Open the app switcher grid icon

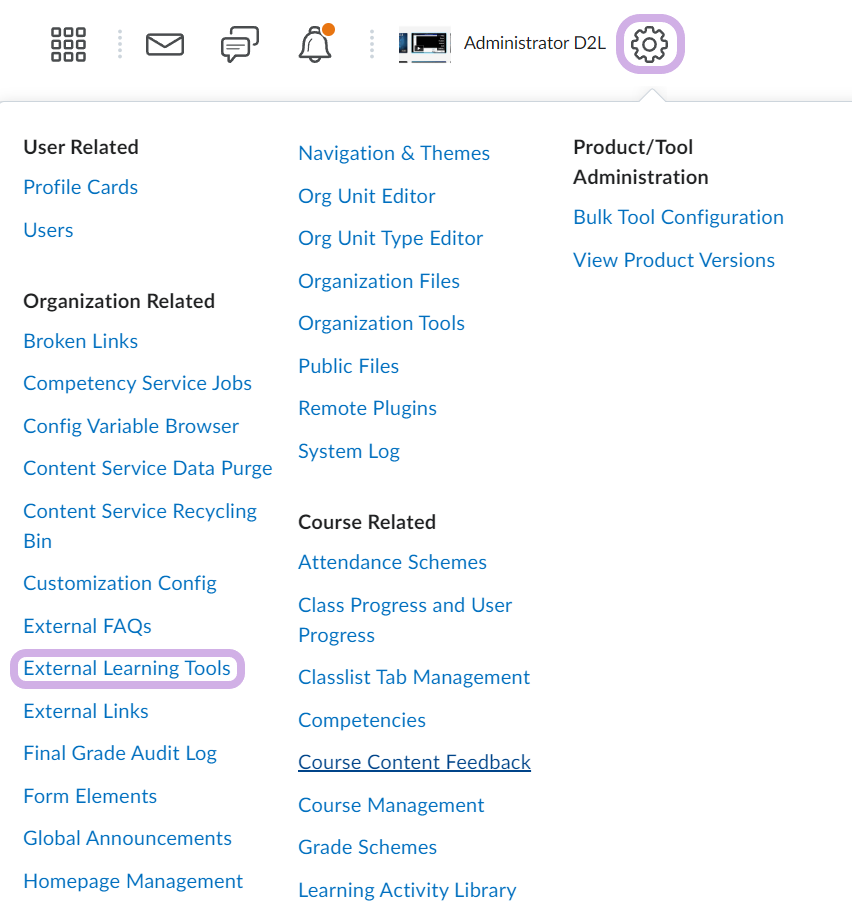(68, 44)
